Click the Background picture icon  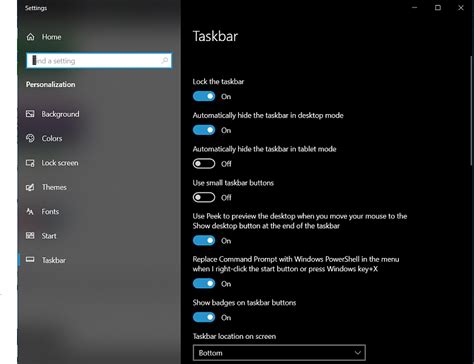coord(30,114)
